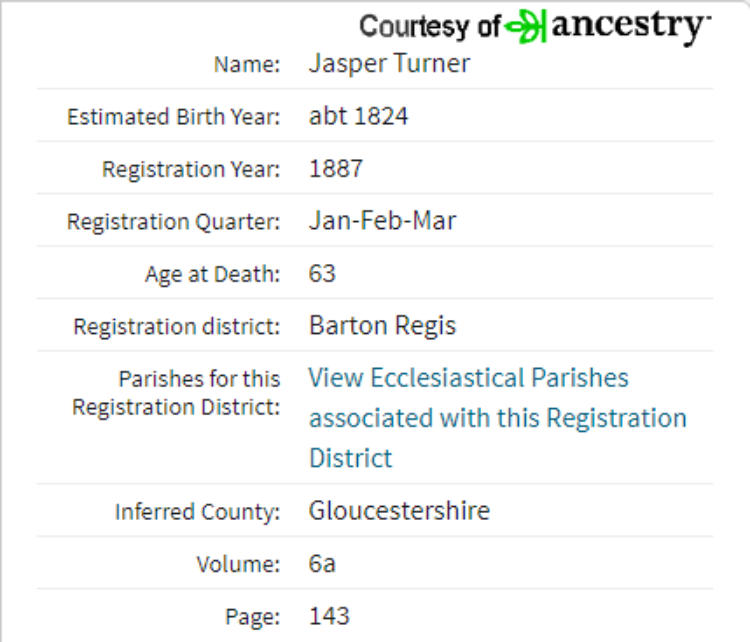Click the 'Registration district:' label
The width and height of the screenshot is (750, 642).
(x=176, y=327)
